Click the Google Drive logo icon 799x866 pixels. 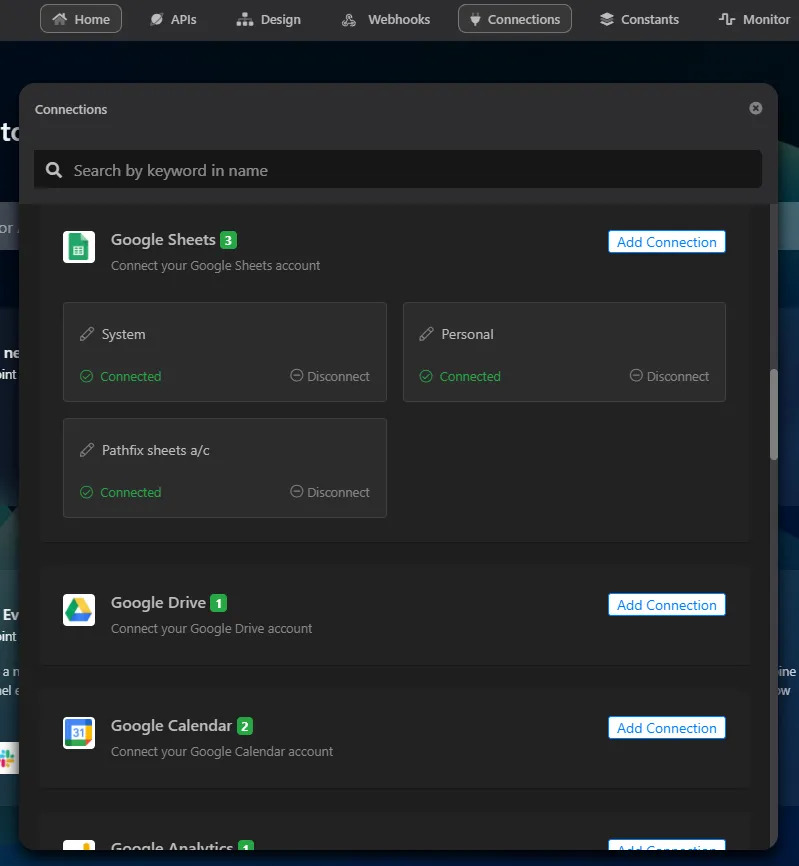tap(78, 610)
